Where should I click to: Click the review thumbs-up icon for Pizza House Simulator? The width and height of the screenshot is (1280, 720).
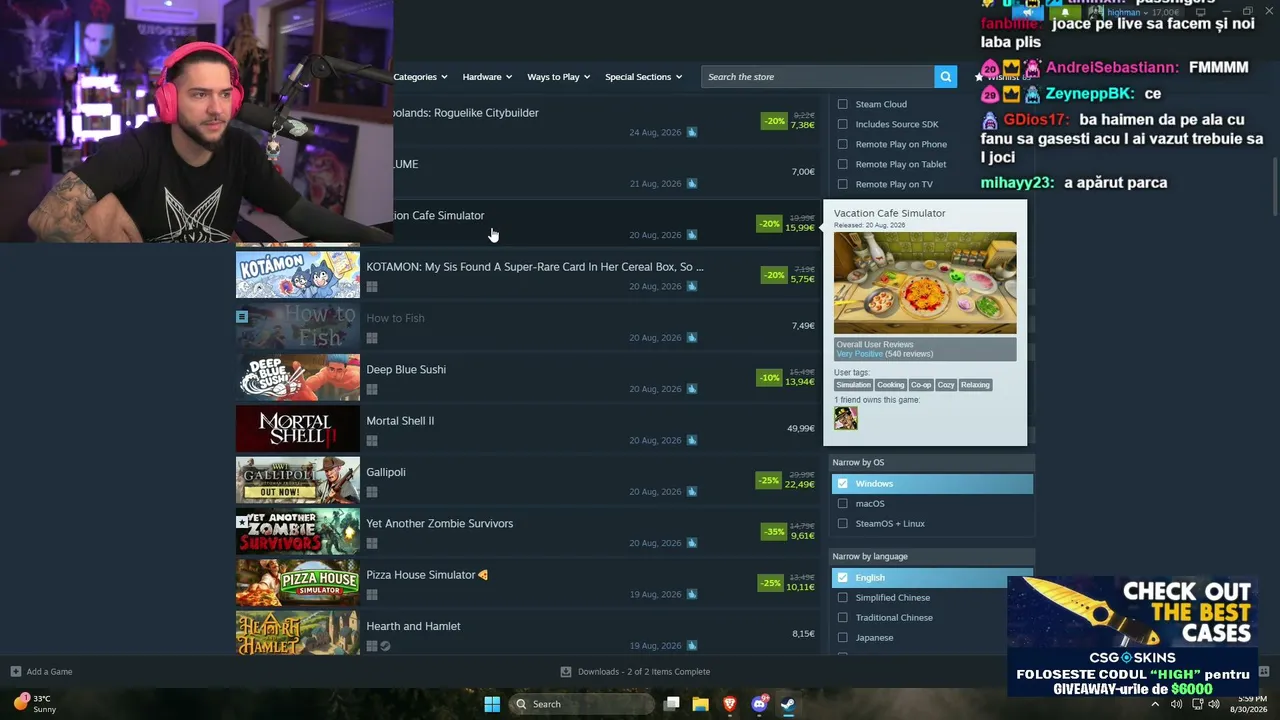tap(692, 594)
